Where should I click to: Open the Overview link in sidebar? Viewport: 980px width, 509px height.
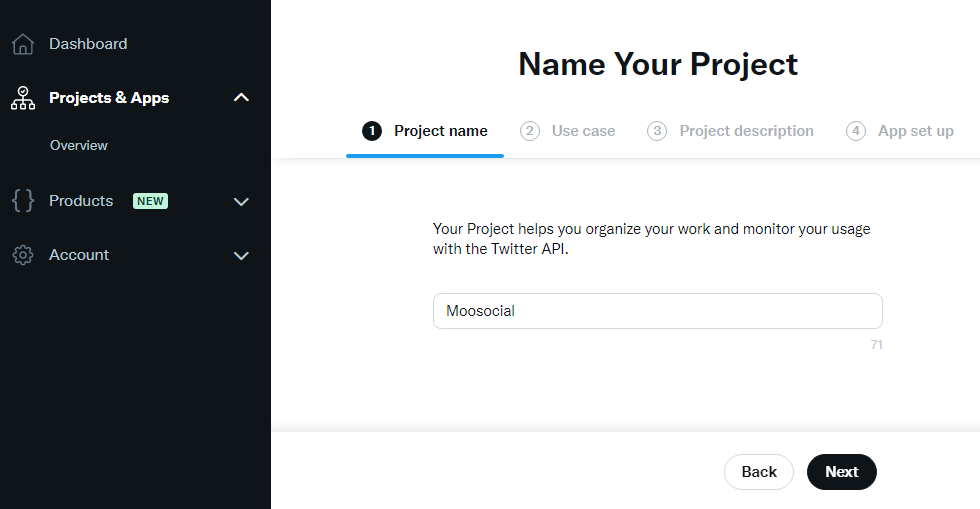pyautogui.click(x=79, y=145)
